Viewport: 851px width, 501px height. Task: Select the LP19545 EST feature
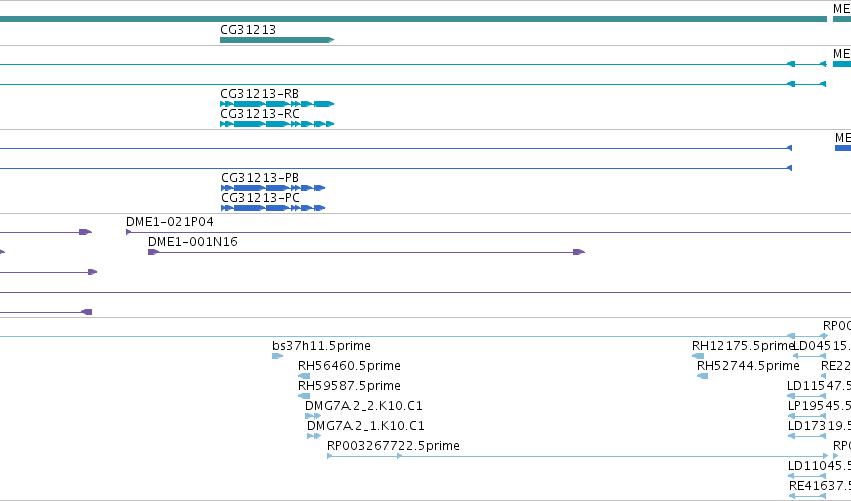click(807, 416)
